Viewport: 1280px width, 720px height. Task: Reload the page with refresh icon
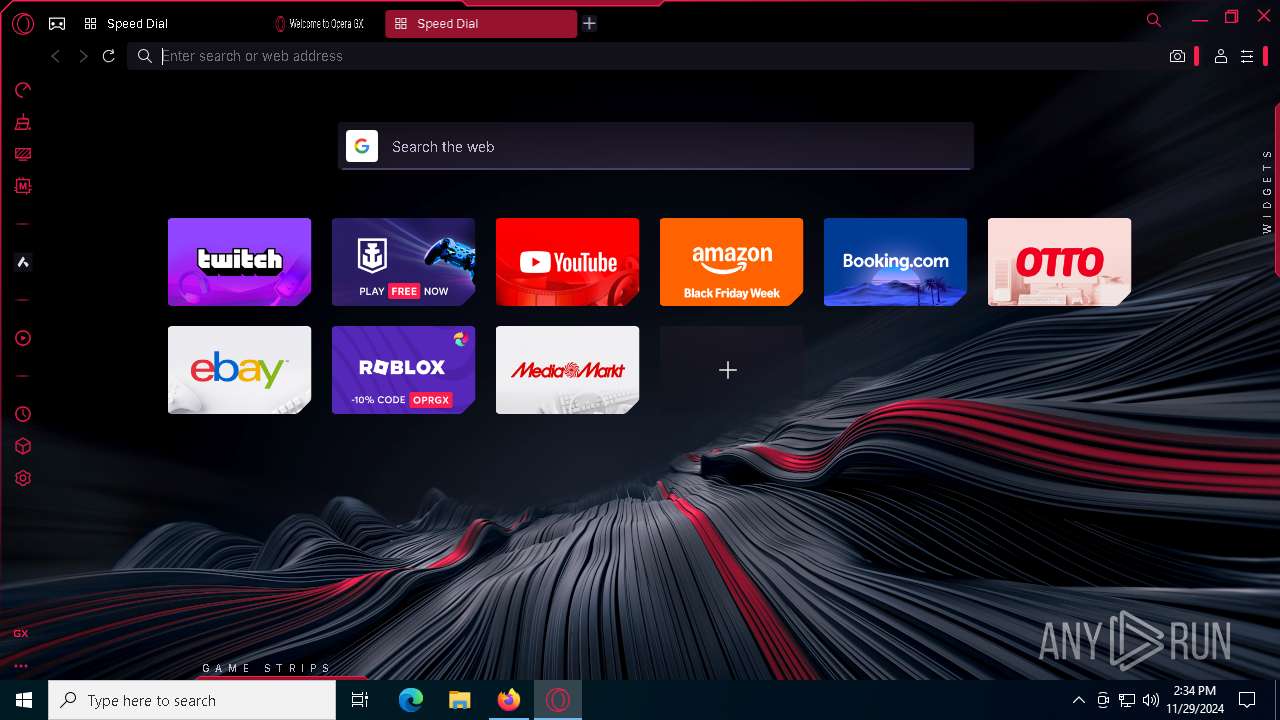(109, 56)
